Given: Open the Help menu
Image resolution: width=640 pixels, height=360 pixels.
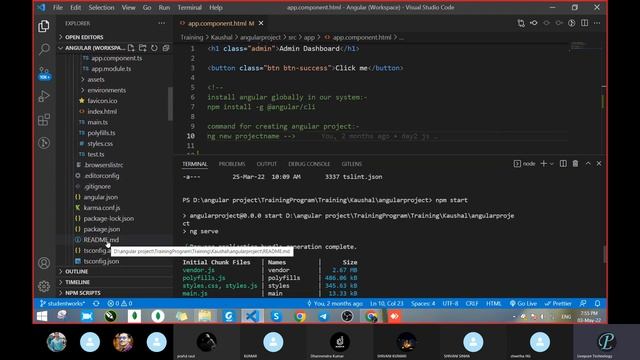Looking at the screenshot, I should pos(216,7).
